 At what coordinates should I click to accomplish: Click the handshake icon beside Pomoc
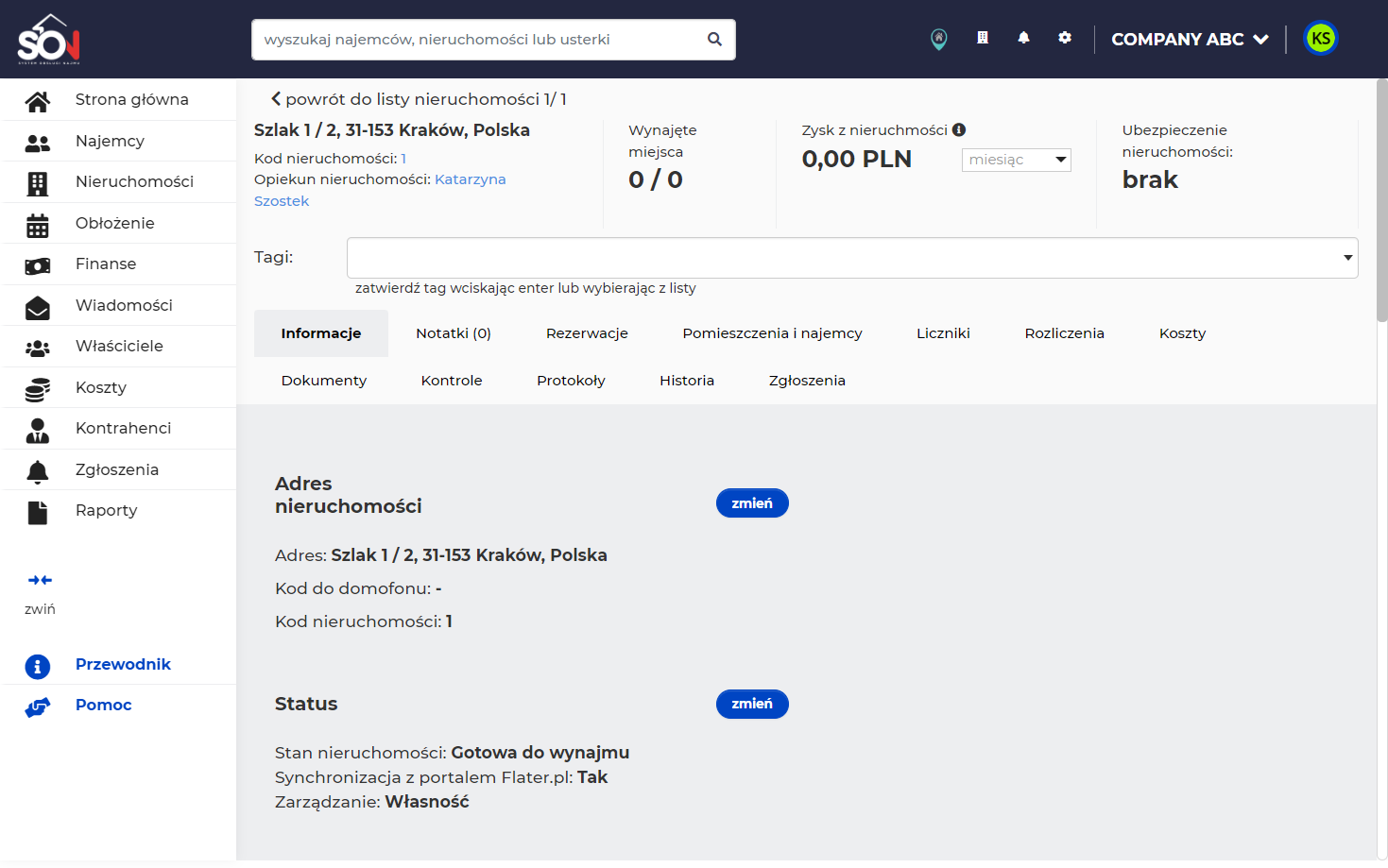click(38, 706)
